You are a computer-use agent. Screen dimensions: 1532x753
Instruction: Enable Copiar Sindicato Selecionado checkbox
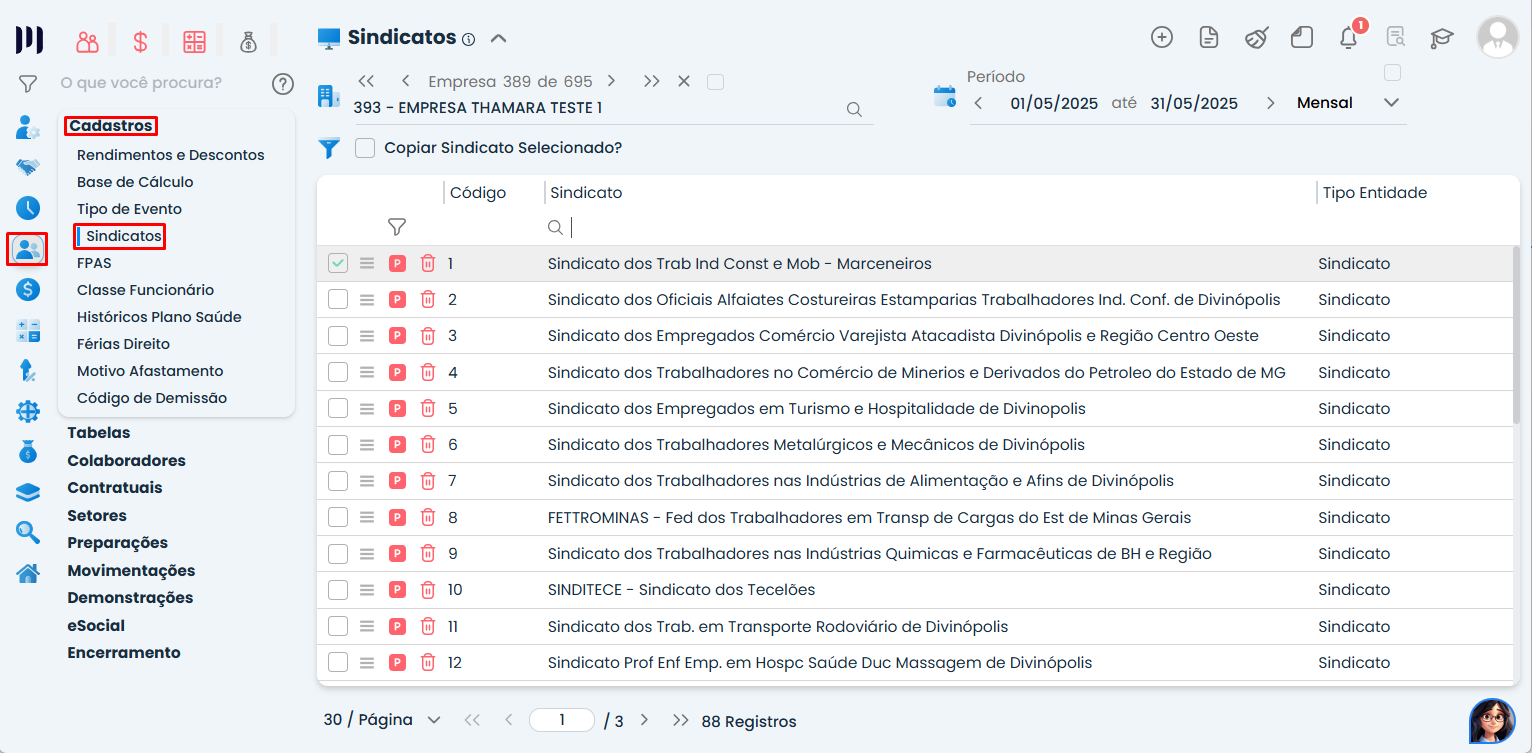(x=366, y=148)
